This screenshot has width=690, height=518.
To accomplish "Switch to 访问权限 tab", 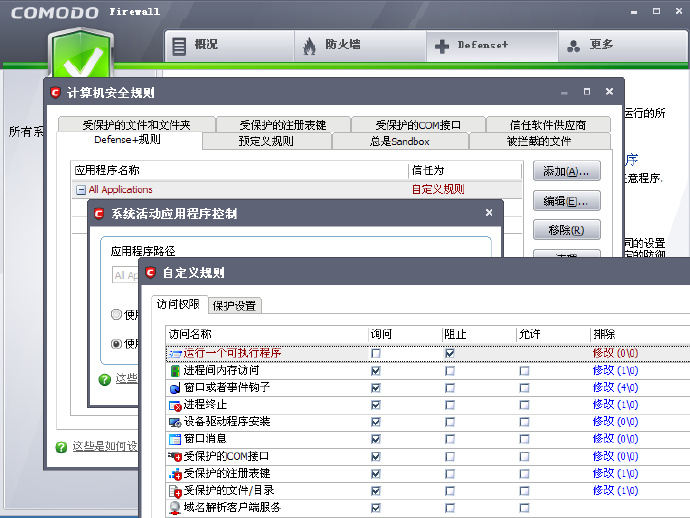I will point(178,304).
